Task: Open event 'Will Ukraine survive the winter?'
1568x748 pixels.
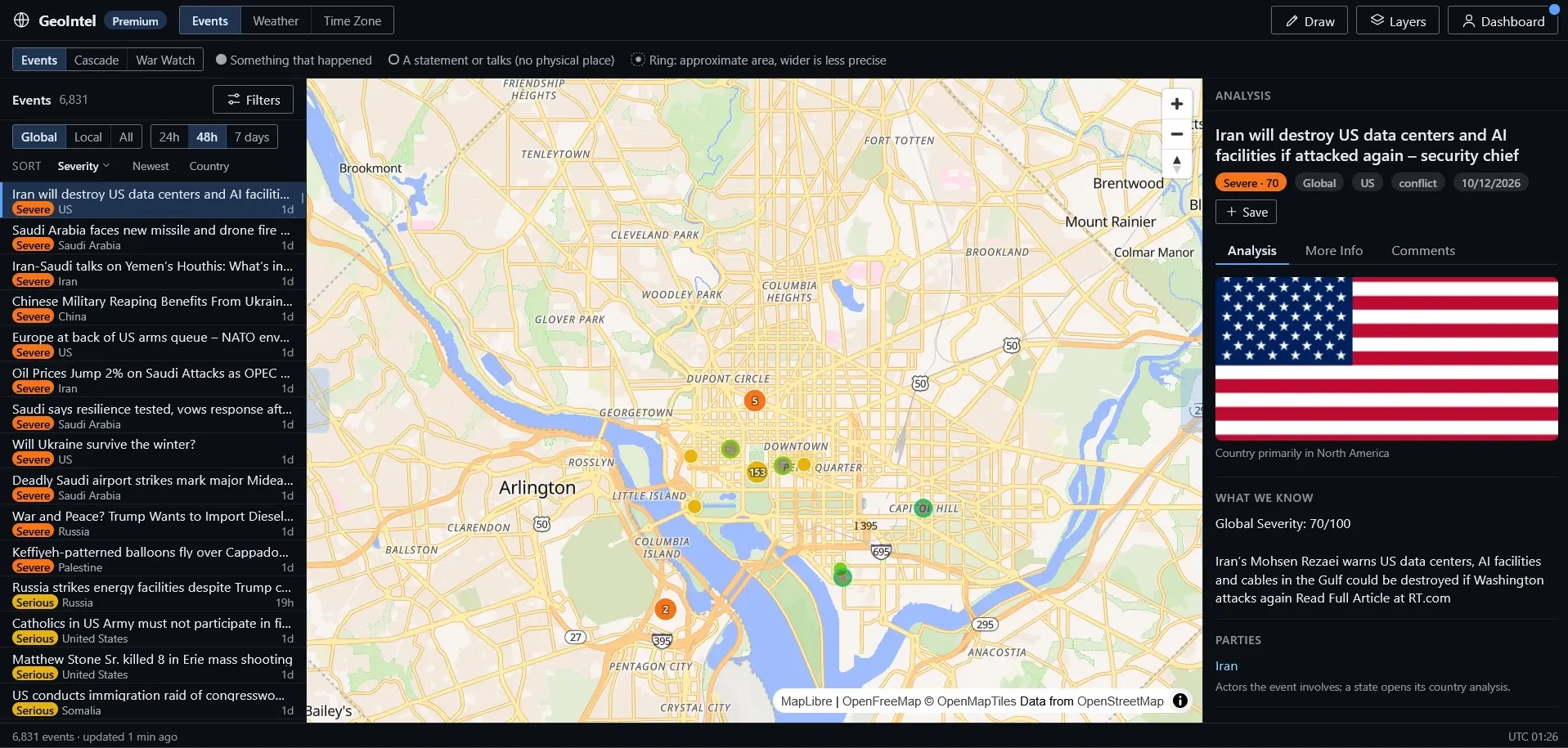Action: [x=153, y=451]
